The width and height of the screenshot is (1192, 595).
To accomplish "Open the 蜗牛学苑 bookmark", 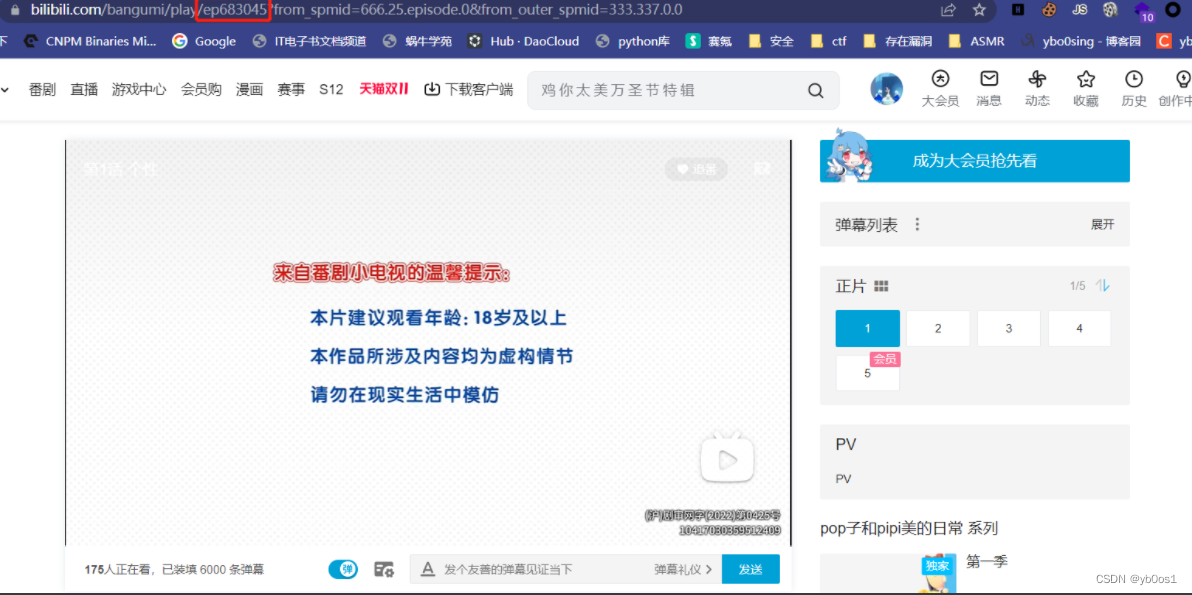I will click(x=417, y=41).
